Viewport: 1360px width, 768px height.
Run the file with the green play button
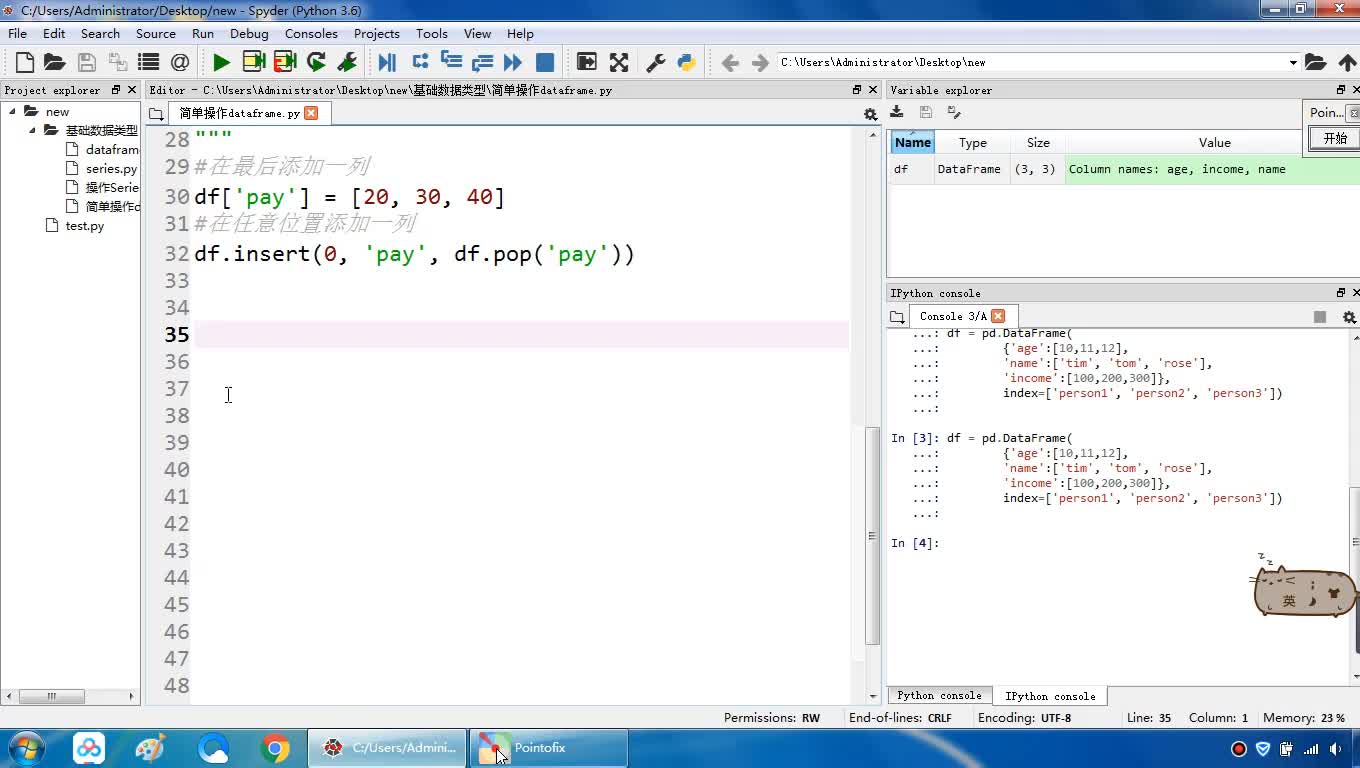pyautogui.click(x=221, y=62)
